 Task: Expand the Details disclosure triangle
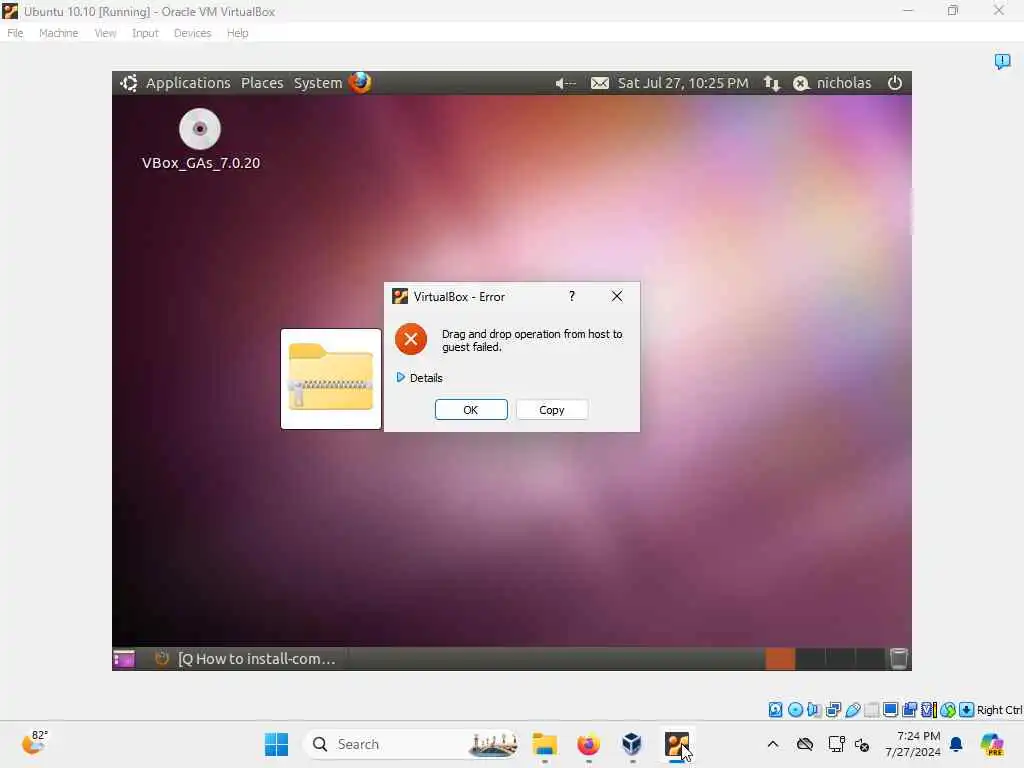point(401,377)
